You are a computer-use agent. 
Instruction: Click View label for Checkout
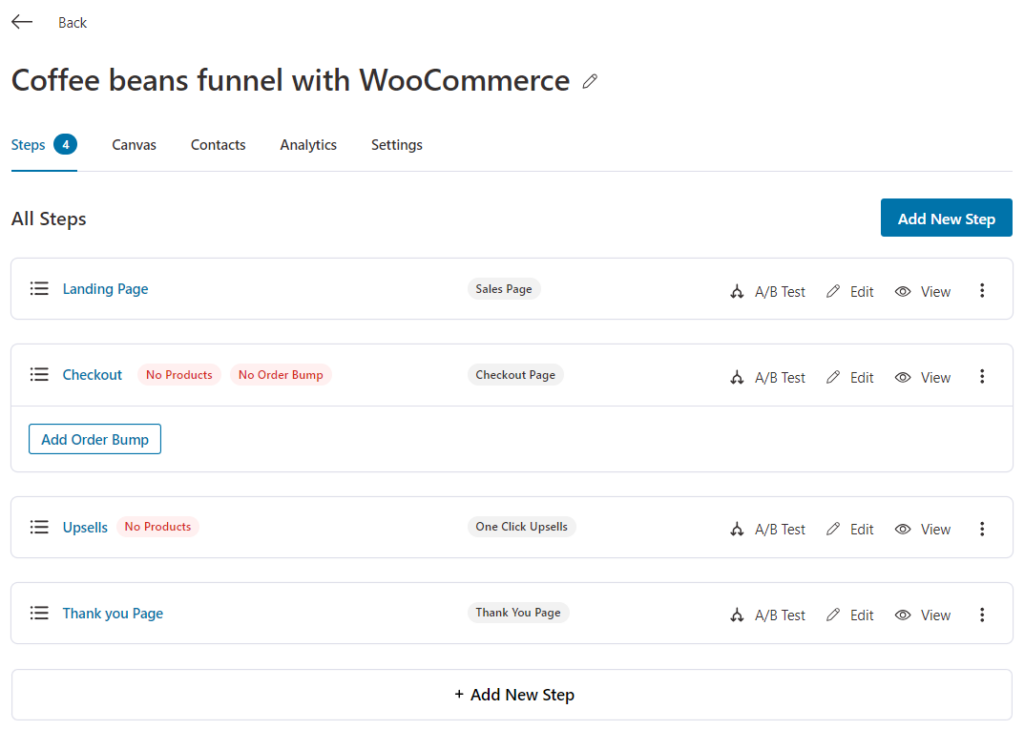pos(935,378)
